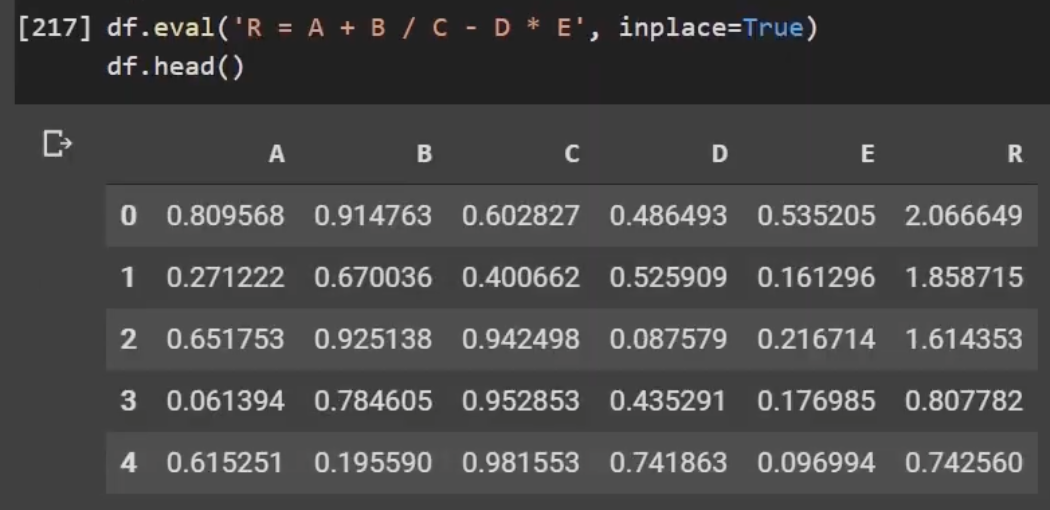1050x510 pixels.
Task: Click cell value 0.096994
Action: tap(816, 462)
